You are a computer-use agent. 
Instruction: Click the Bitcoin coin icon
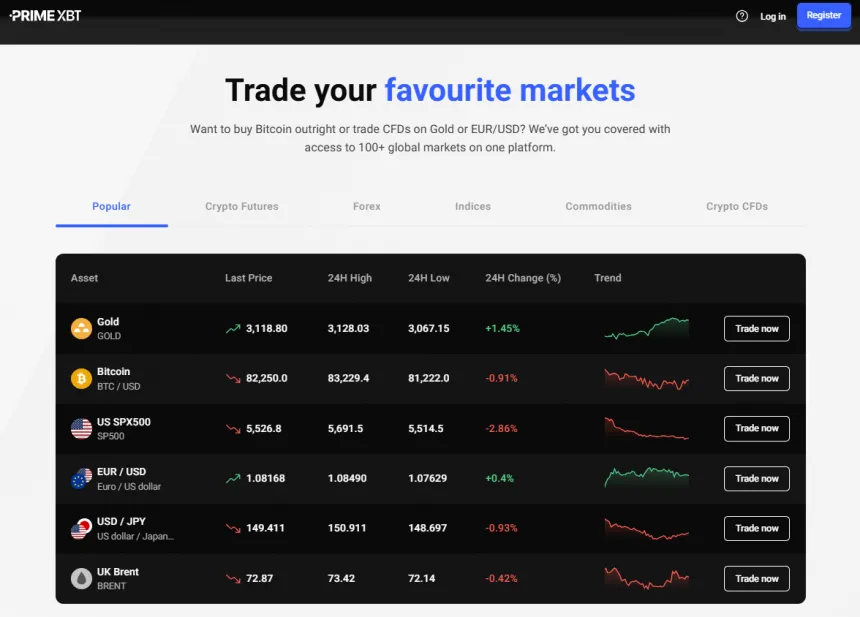[81, 379]
